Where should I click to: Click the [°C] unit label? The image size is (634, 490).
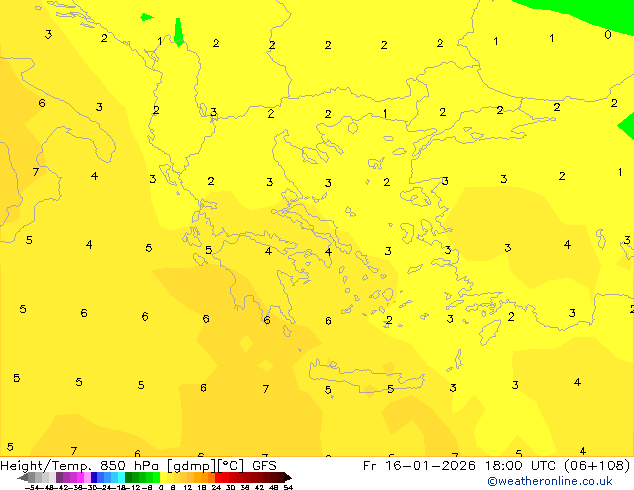[231, 466]
